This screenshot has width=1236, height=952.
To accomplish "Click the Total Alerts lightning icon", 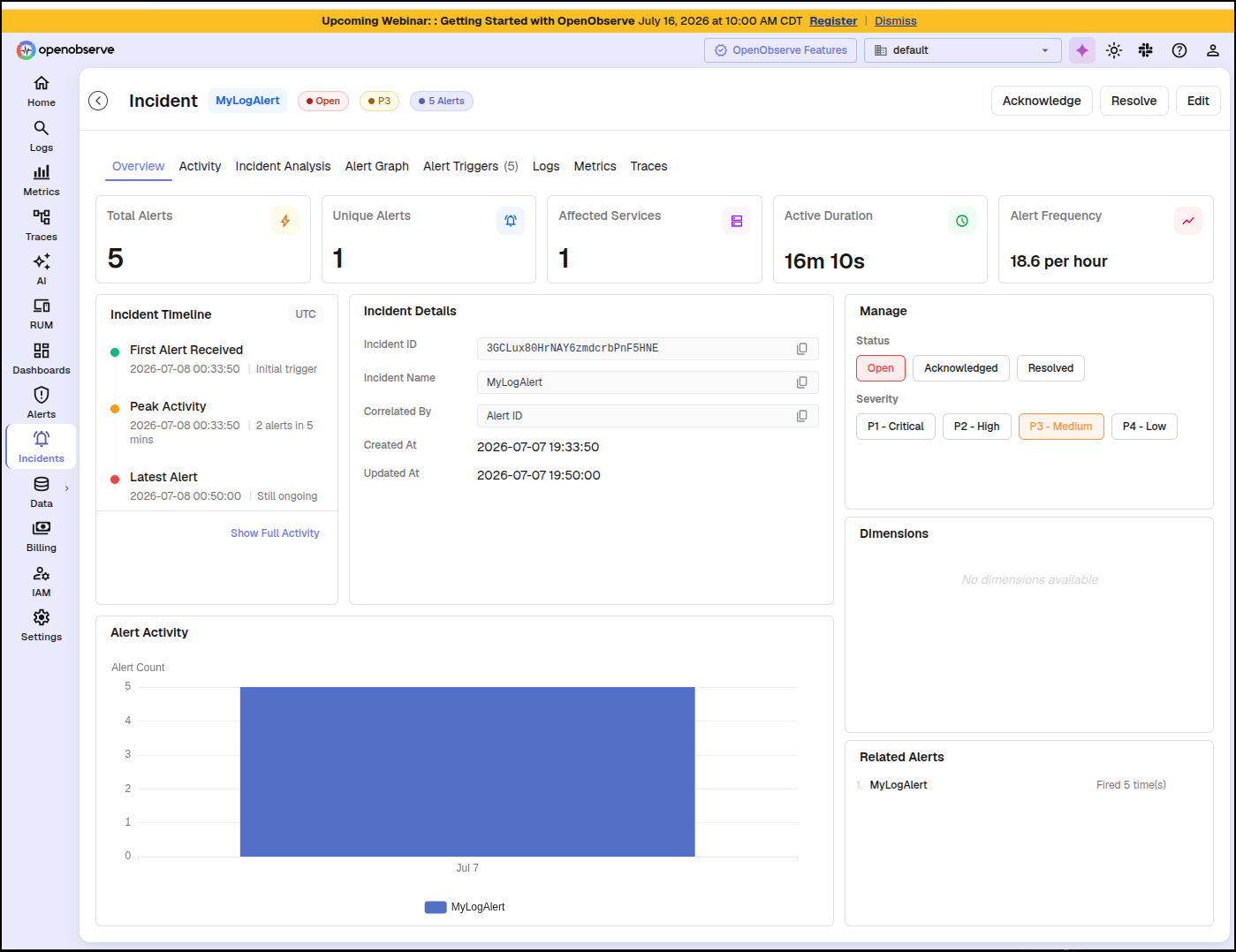I will [285, 221].
